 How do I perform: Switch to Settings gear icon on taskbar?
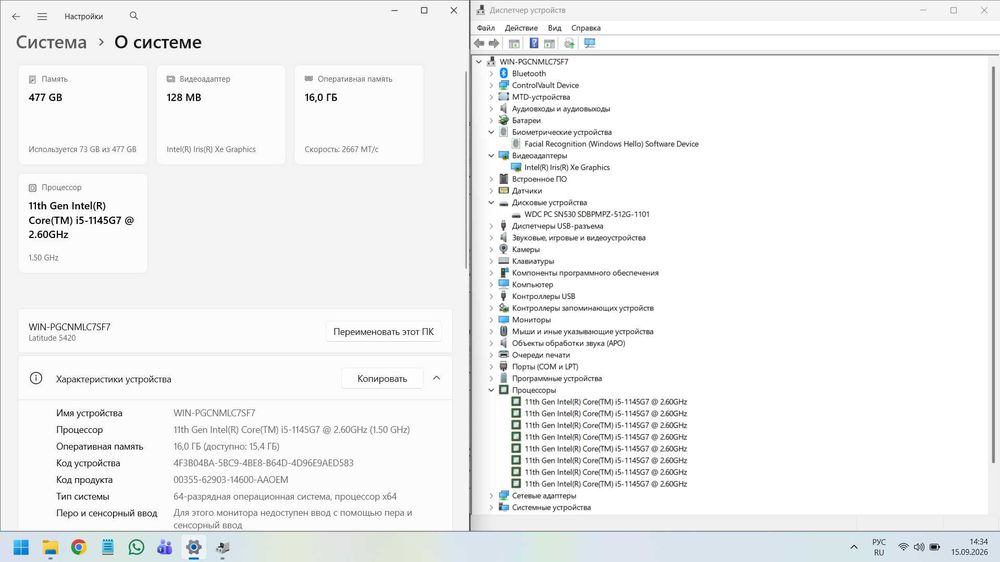pos(194,547)
